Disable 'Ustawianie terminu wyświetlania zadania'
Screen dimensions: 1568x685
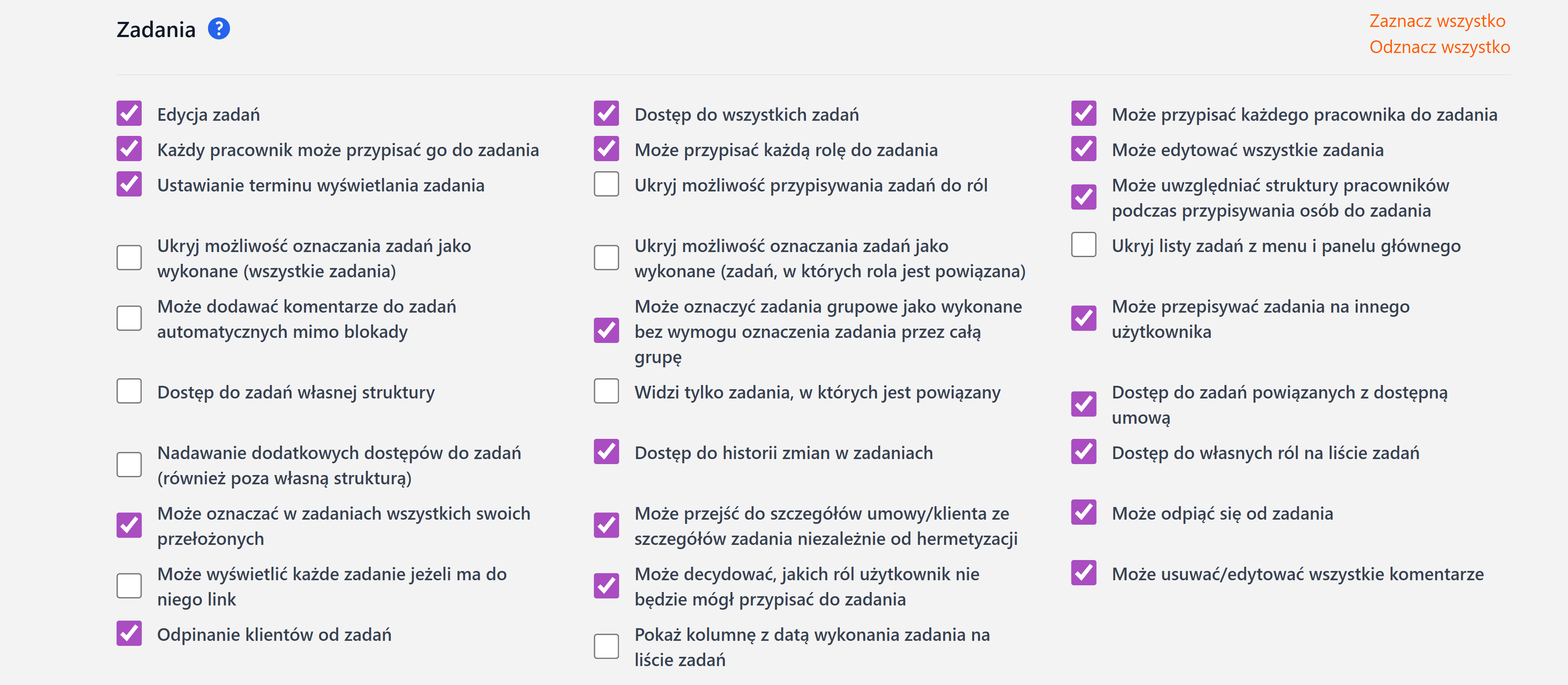pyautogui.click(x=129, y=184)
